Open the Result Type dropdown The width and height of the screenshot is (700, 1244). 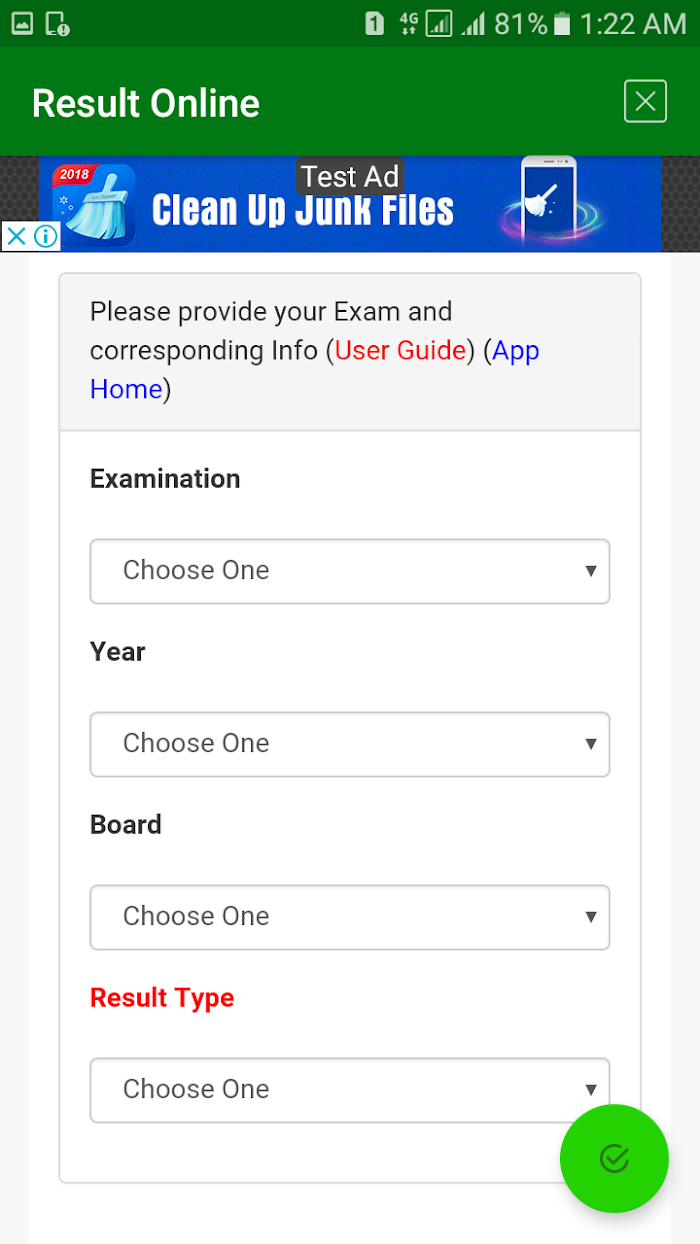pyautogui.click(x=350, y=1090)
